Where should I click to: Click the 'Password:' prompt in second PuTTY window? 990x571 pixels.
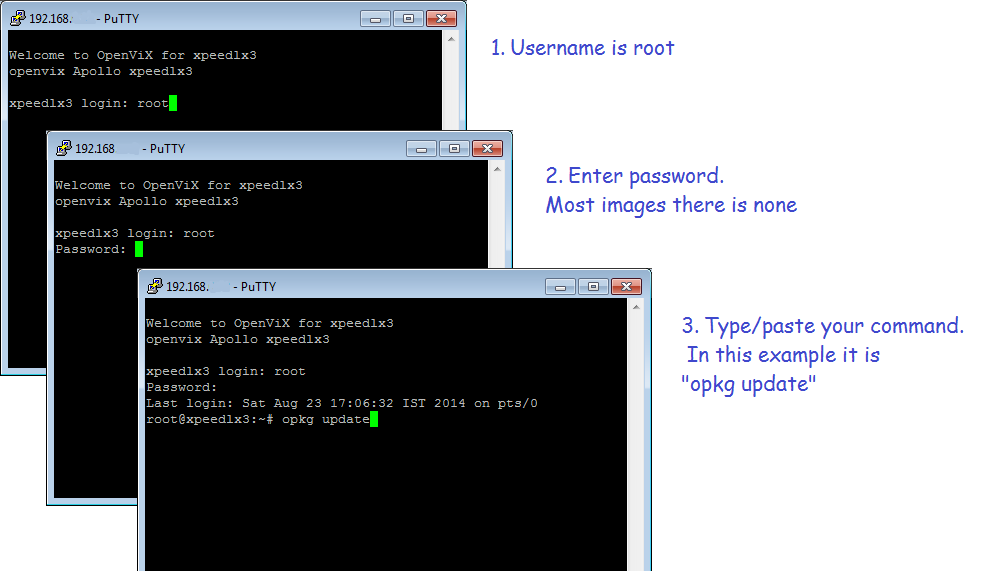90,249
